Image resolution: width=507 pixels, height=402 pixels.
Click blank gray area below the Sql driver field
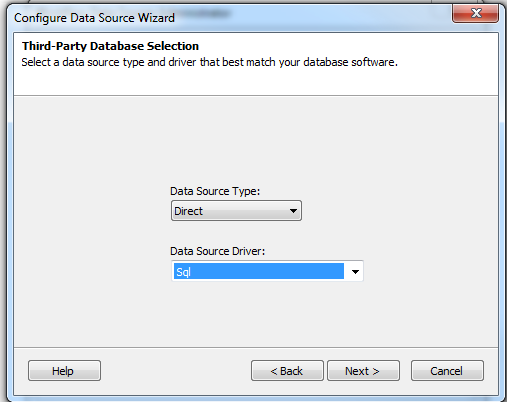[x=256, y=313]
